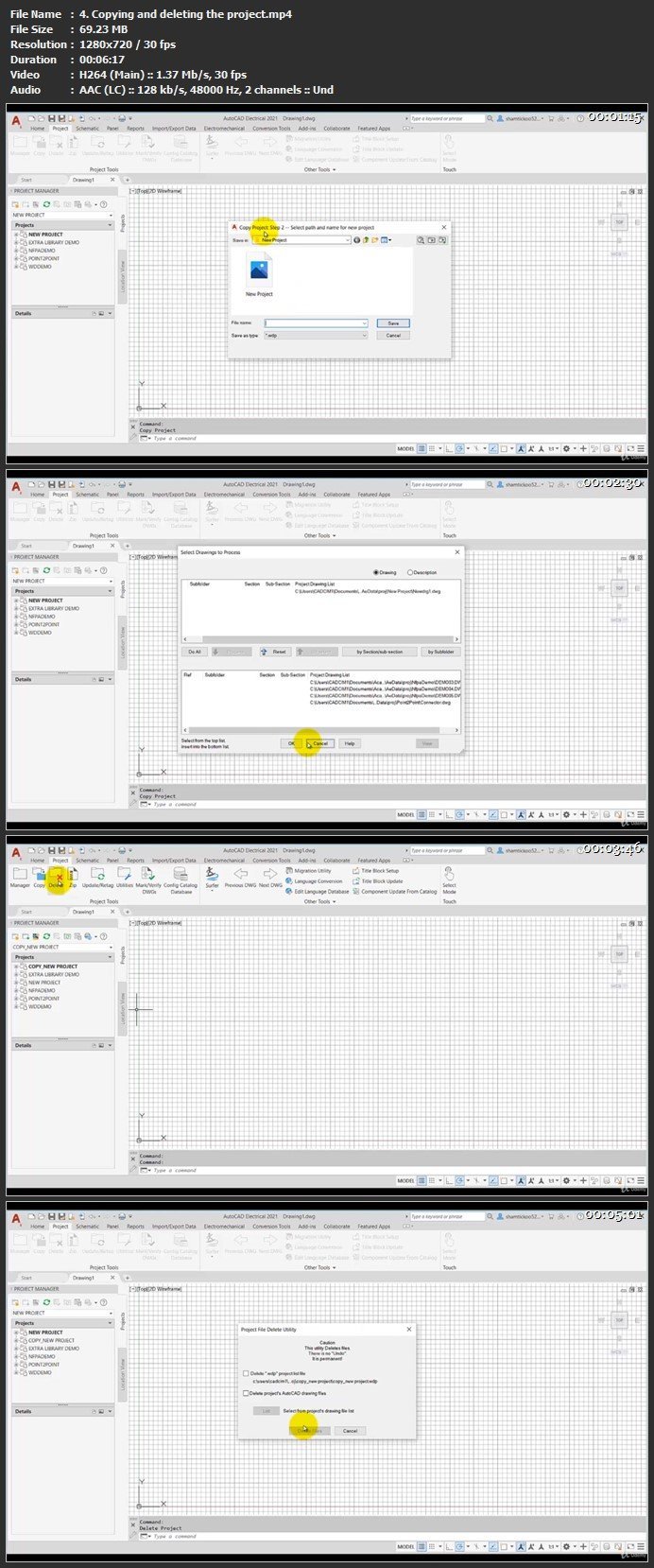Check Delete ".wdp" project list file
654x1568 pixels.
(x=247, y=1373)
